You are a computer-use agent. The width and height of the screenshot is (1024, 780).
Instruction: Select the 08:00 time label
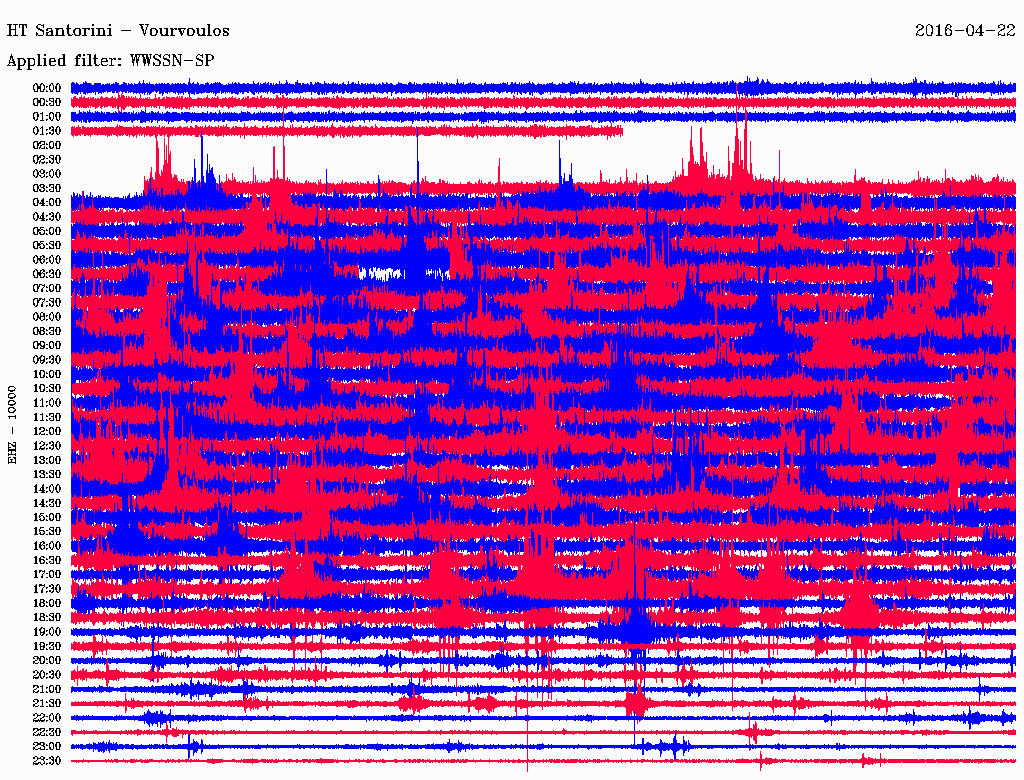click(x=47, y=317)
